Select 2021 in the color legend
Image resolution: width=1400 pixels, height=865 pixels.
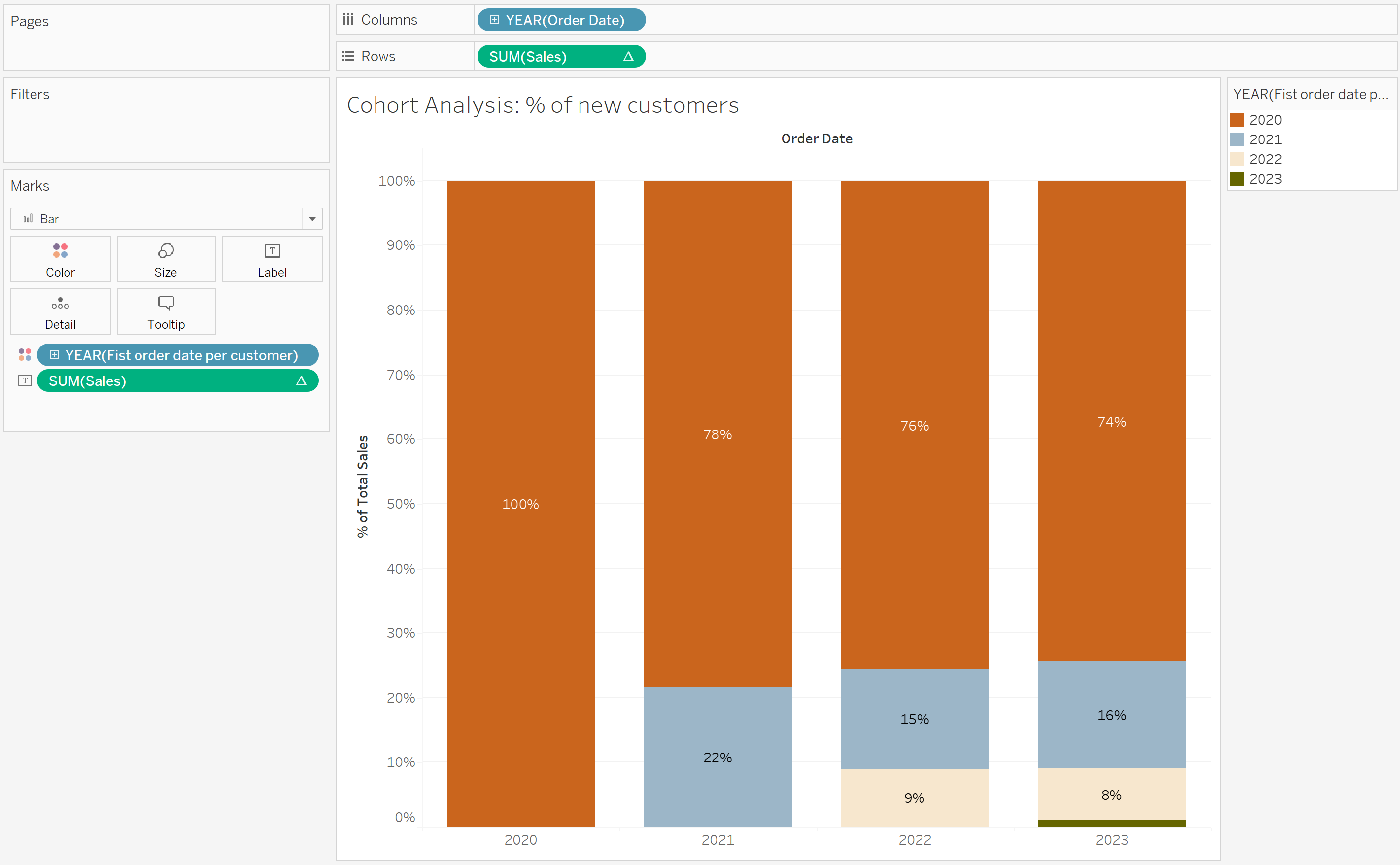1265,139
